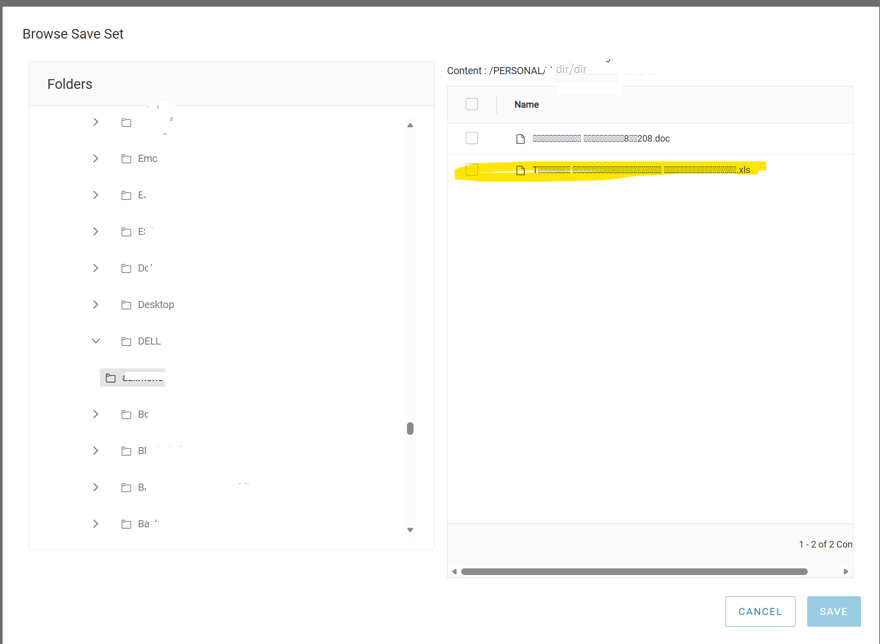Select the DELL folder label

pyautogui.click(x=149, y=341)
